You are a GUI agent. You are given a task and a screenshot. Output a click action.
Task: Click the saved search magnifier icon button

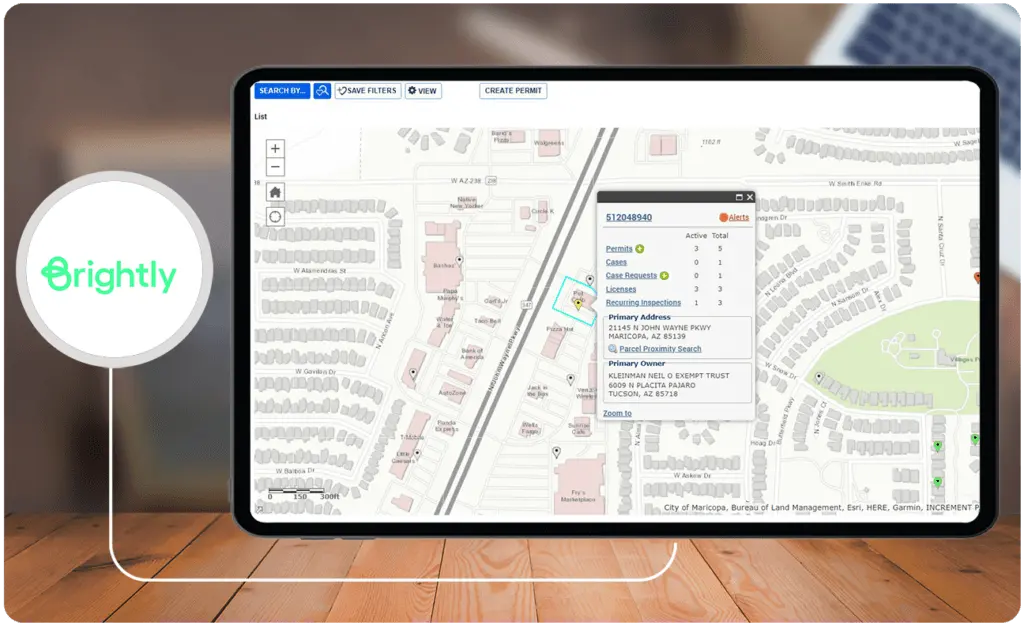[x=322, y=91]
